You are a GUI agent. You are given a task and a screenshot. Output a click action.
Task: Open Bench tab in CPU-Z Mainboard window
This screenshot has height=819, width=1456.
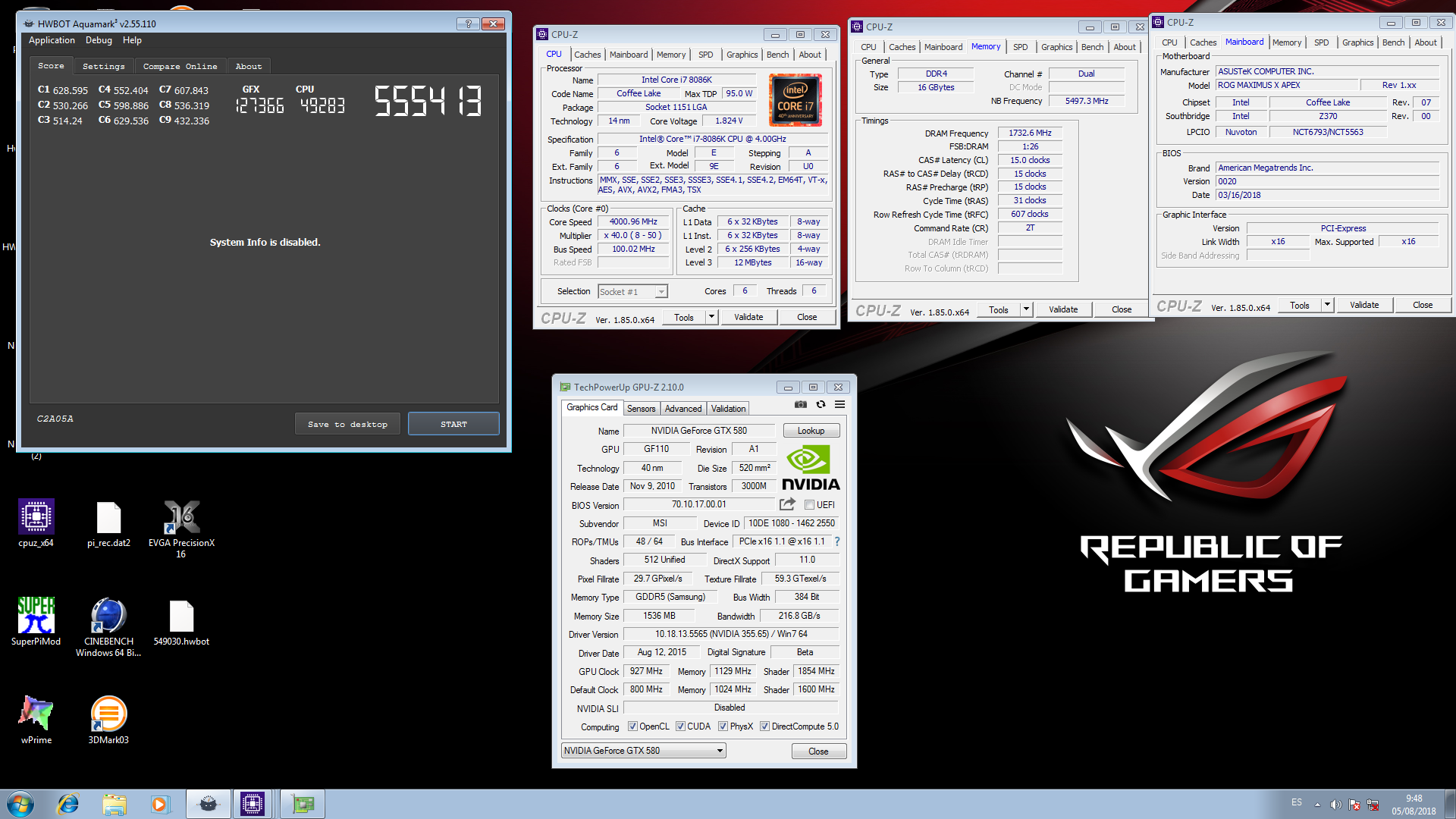1393,42
